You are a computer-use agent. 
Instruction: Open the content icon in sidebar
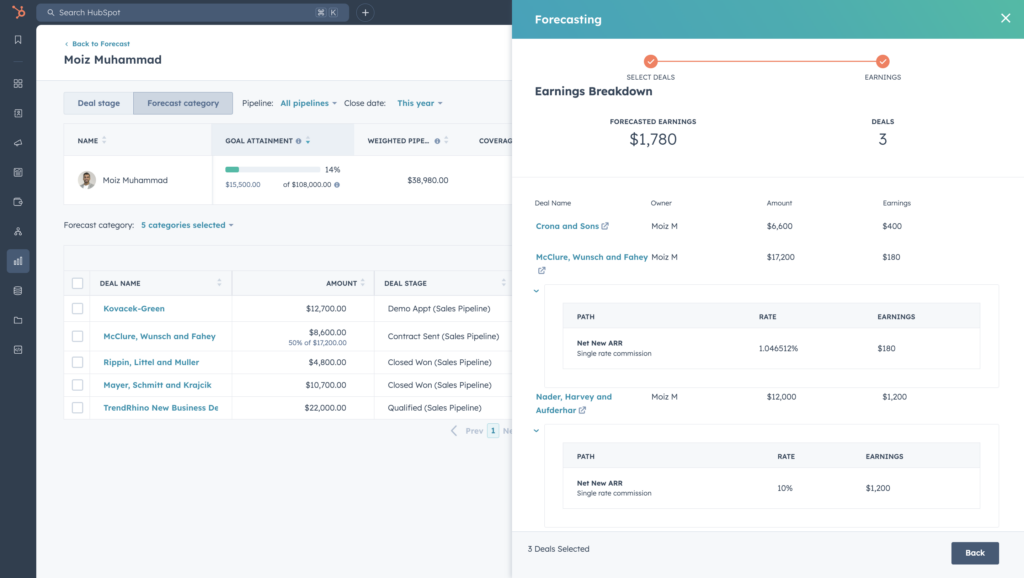(x=18, y=172)
